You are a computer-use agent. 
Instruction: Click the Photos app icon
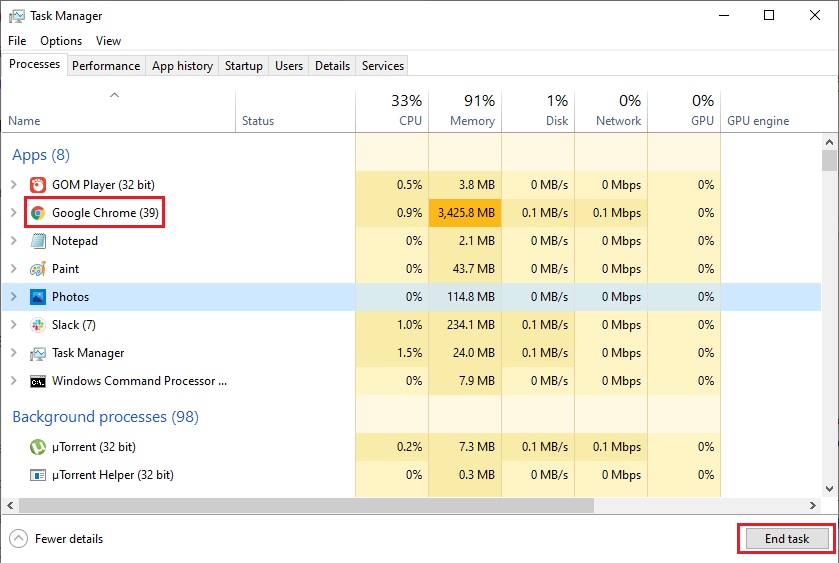click(37, 297)
